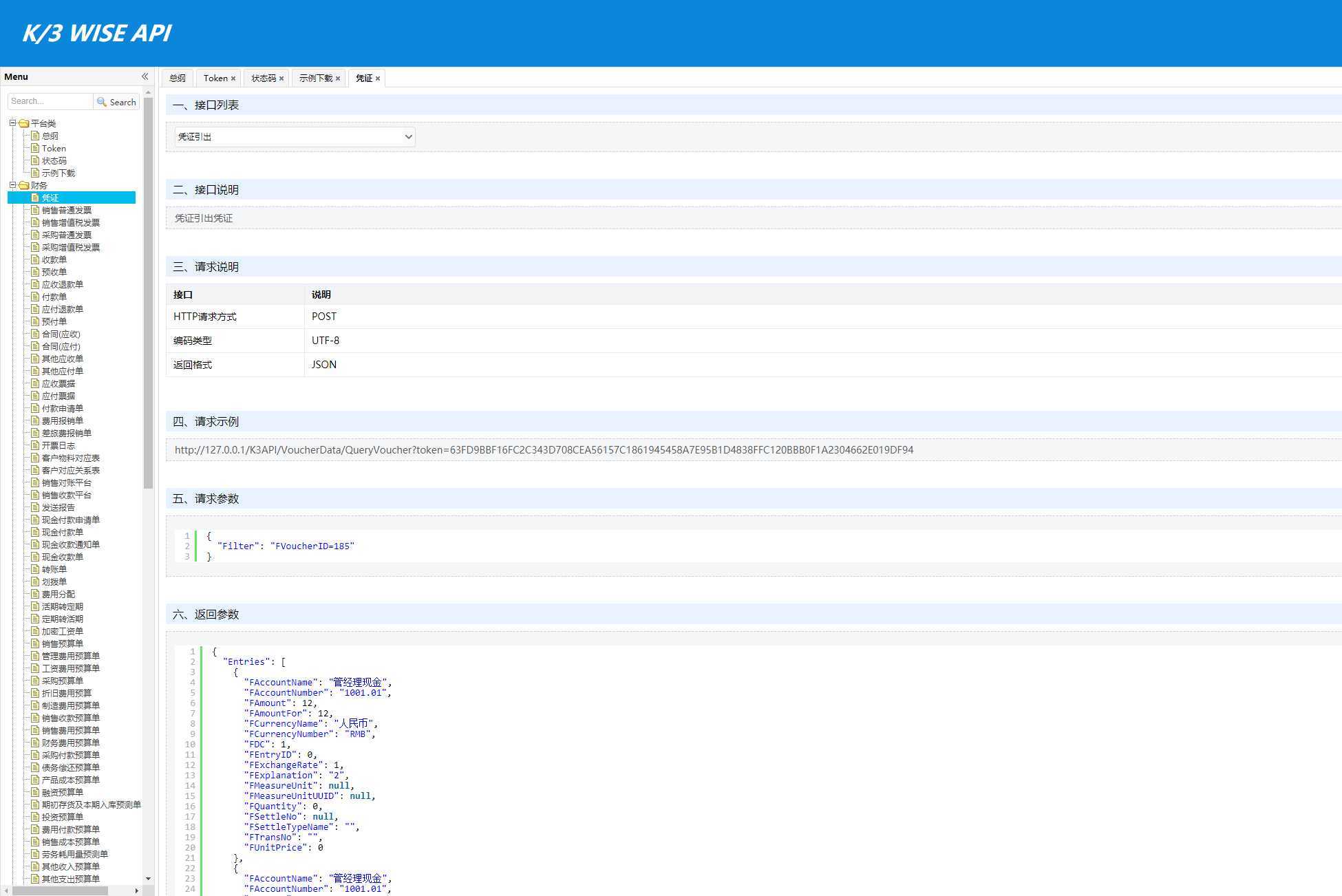Open the 凭证引出 interface dropdown
The height and width of the screenshot is (896, 1342).
pos(295,137)
